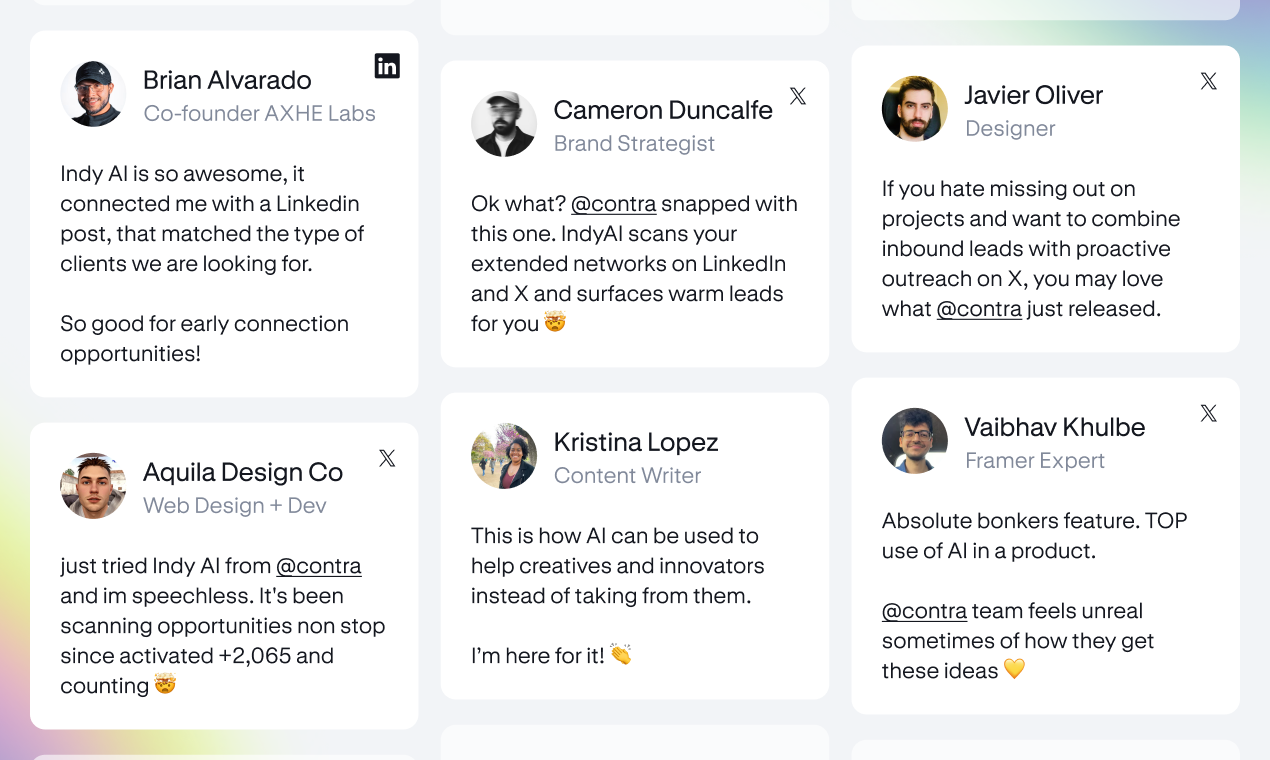This screenshot has width=1270, height=760.
Task: Click the Vaibhav Khulbe name heading
Action: [1055, 427]
